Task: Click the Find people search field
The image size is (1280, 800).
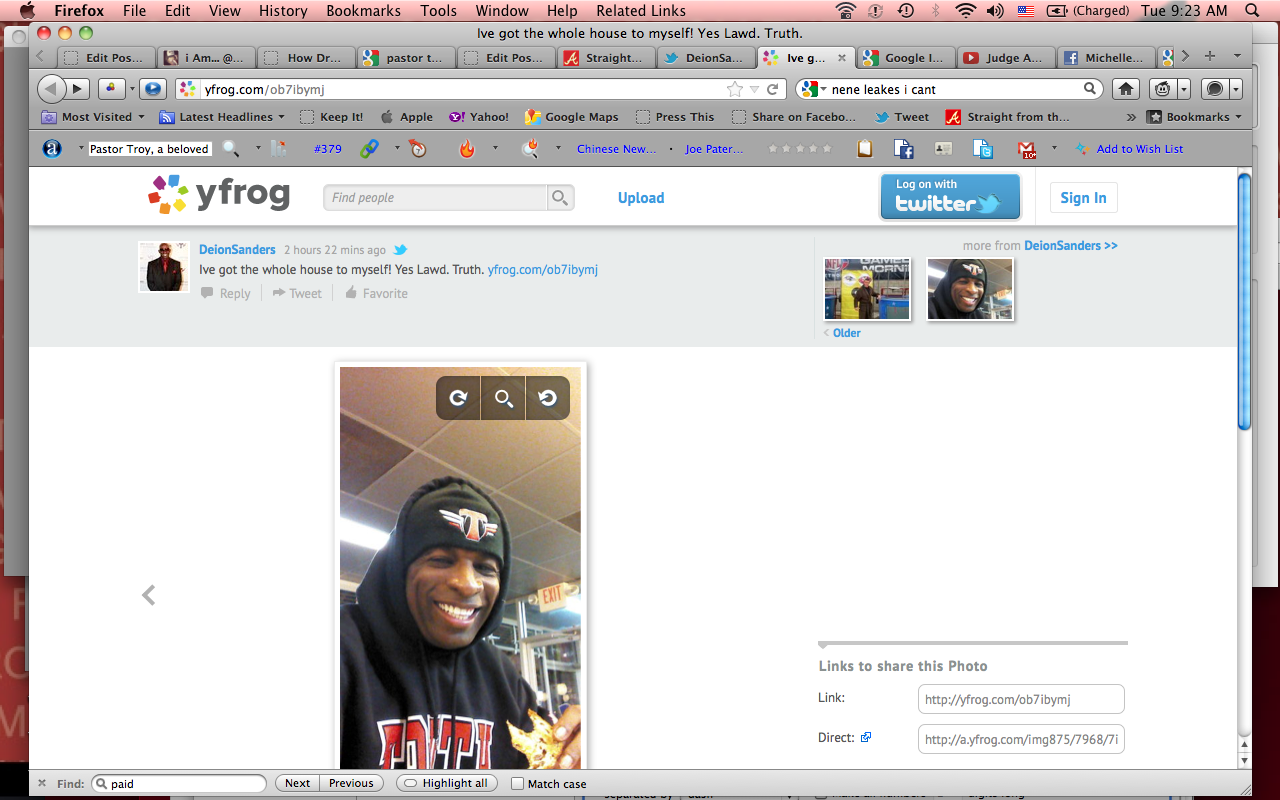Action: [436, 198]
